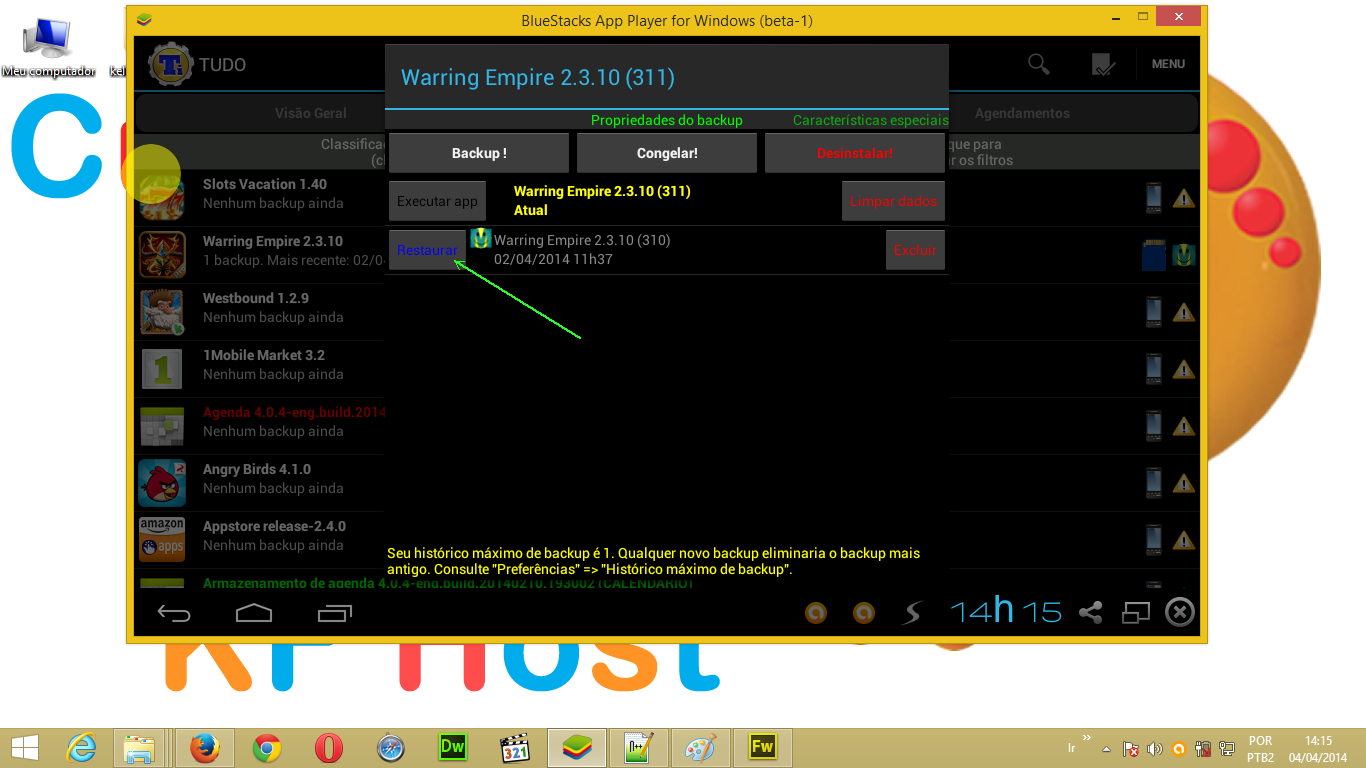Click the grey S icon in BlueStacks bar
Screen dimensions: 1366x768
pyautogui.click(x=911, y=612)
